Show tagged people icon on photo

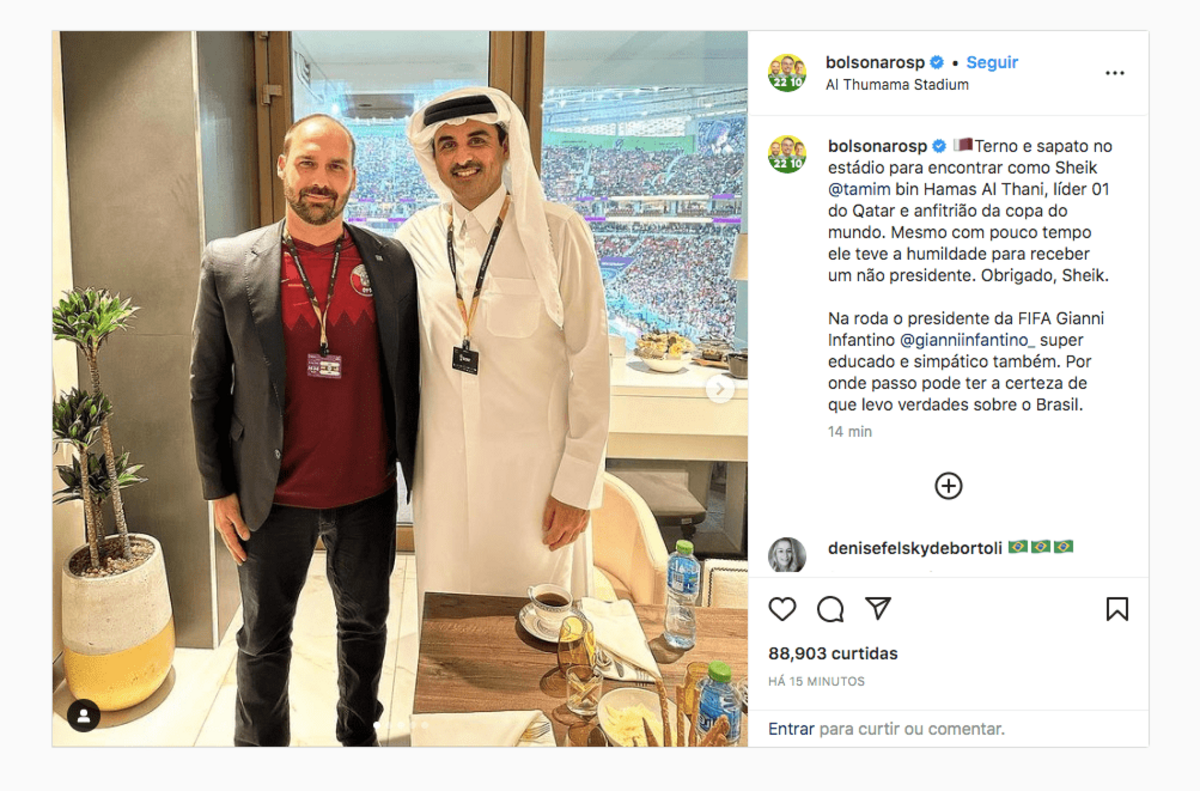click(x=84, y=715)
